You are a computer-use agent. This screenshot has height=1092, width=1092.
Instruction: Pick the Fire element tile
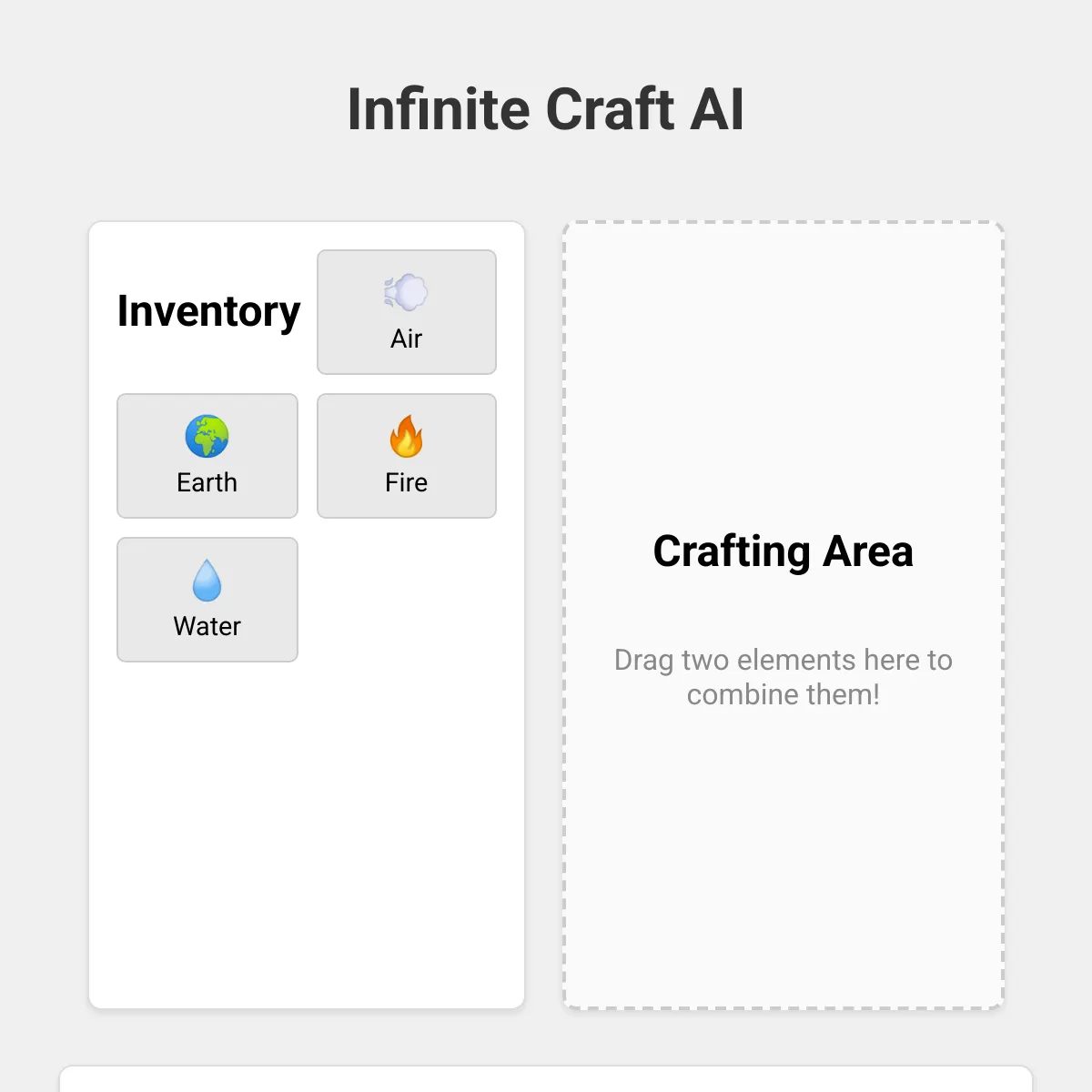pyautogui.click(x=407, y=456)
